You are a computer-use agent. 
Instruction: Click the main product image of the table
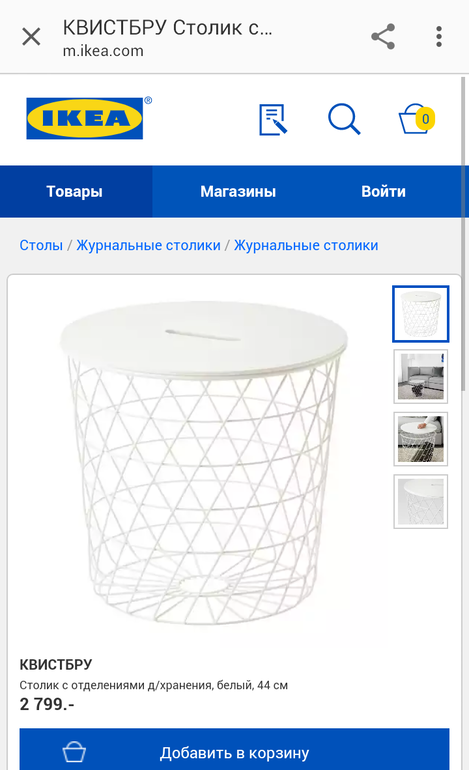[203, 462]
